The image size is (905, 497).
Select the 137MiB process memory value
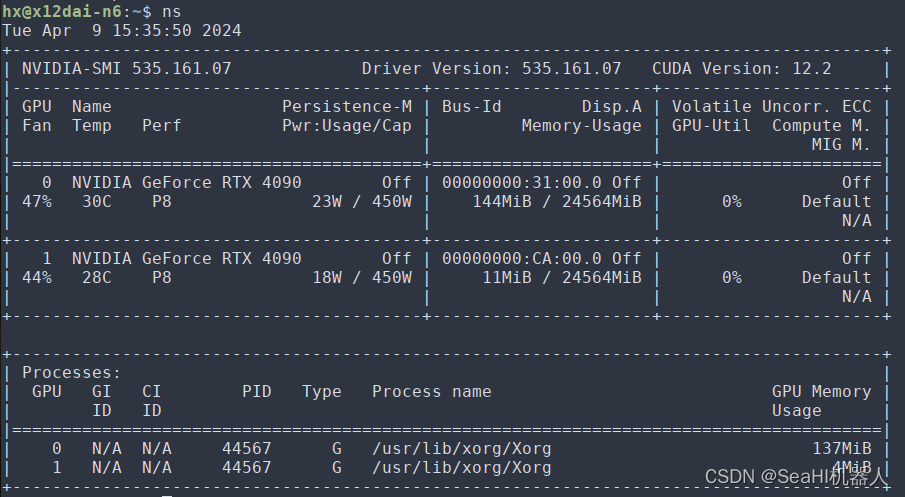pos(842,449)
